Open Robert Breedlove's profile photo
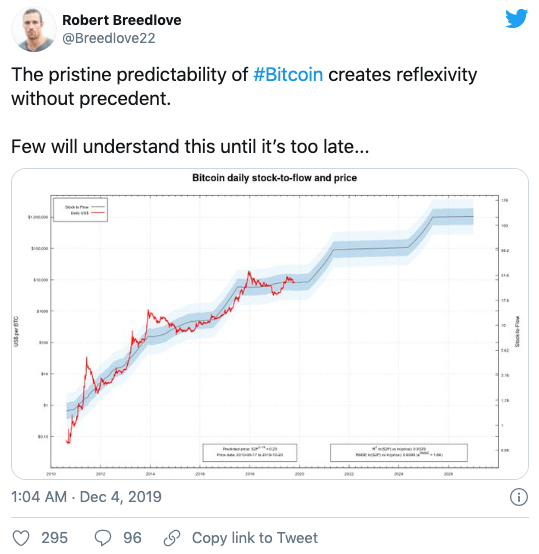539x554 pixels. click(x=34, y=29)
